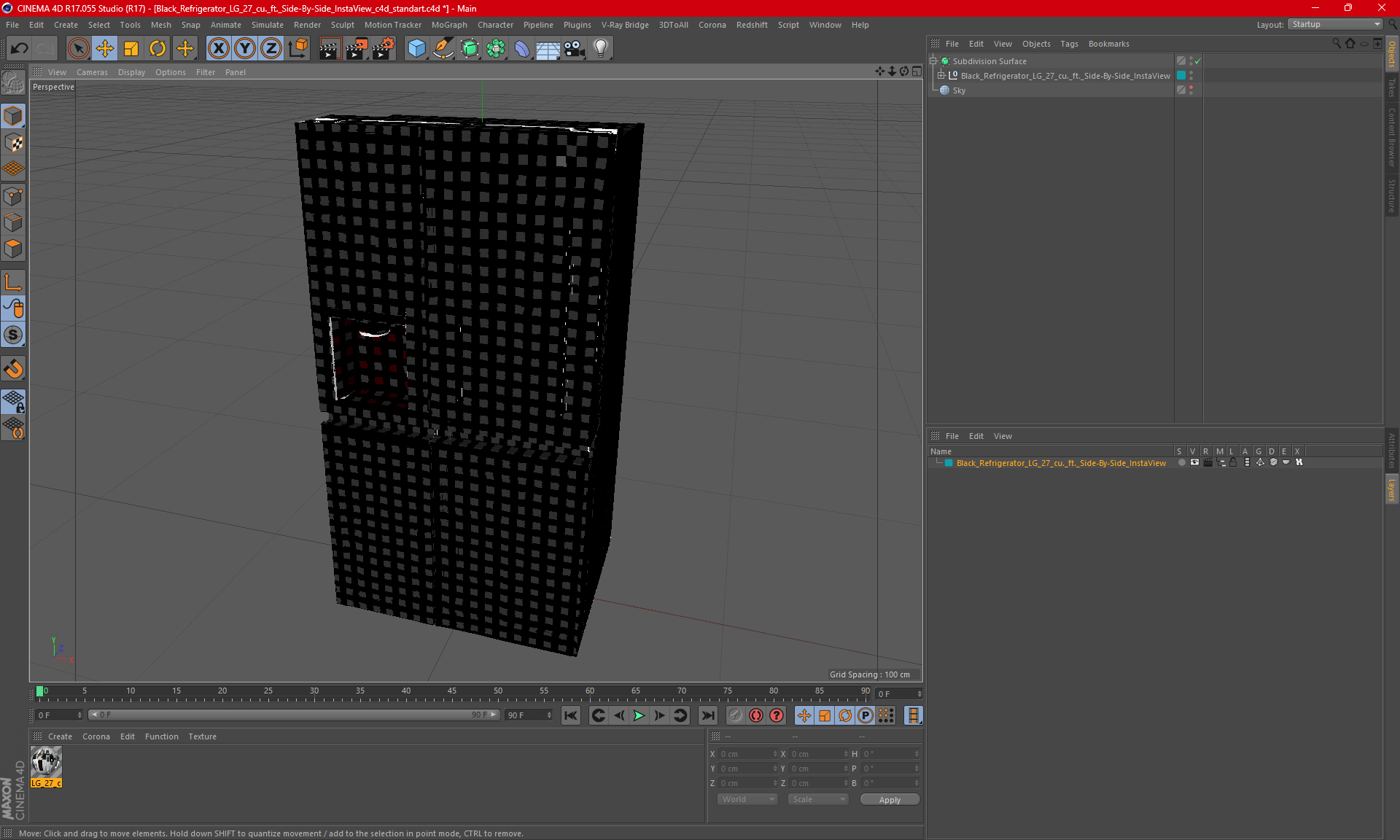Viewport: 1400px width, 840px height.
Task: Open the Redshift menu
Action: pos(752,25)
